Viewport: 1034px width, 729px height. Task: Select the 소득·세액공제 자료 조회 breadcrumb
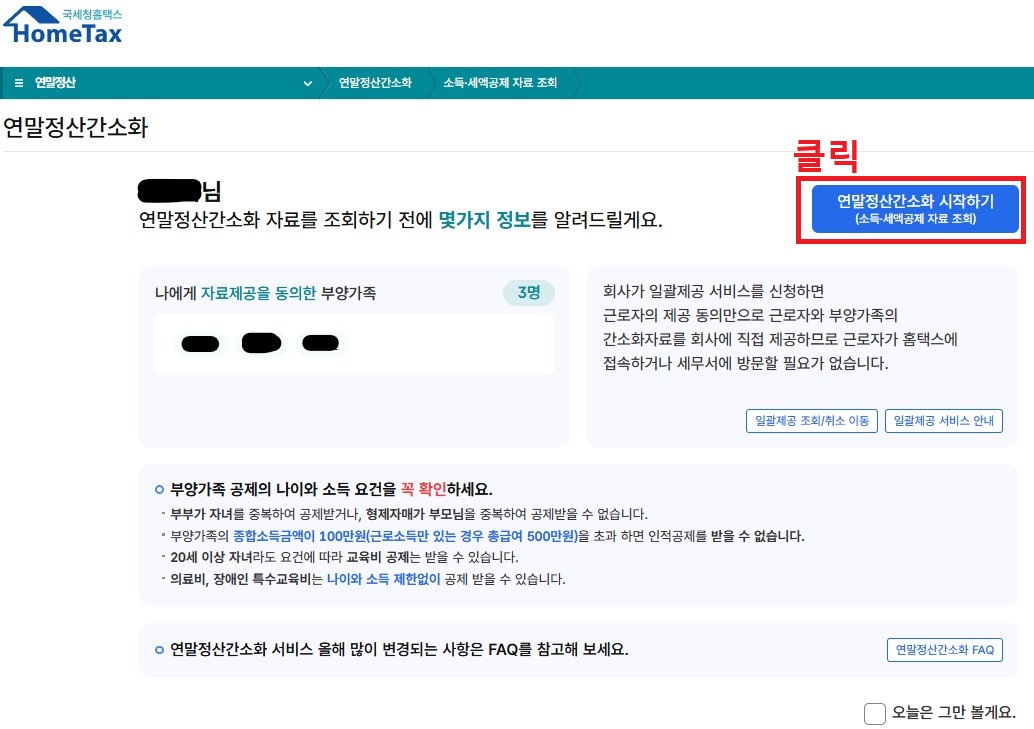(x=500, y=83)
